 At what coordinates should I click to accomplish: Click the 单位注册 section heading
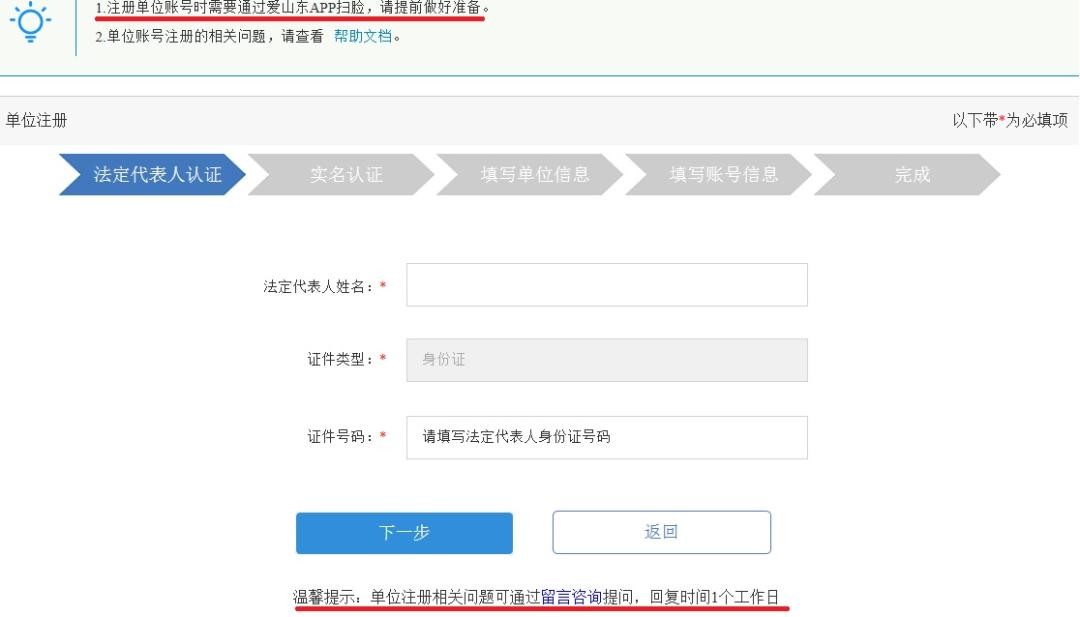click(37, 121)
